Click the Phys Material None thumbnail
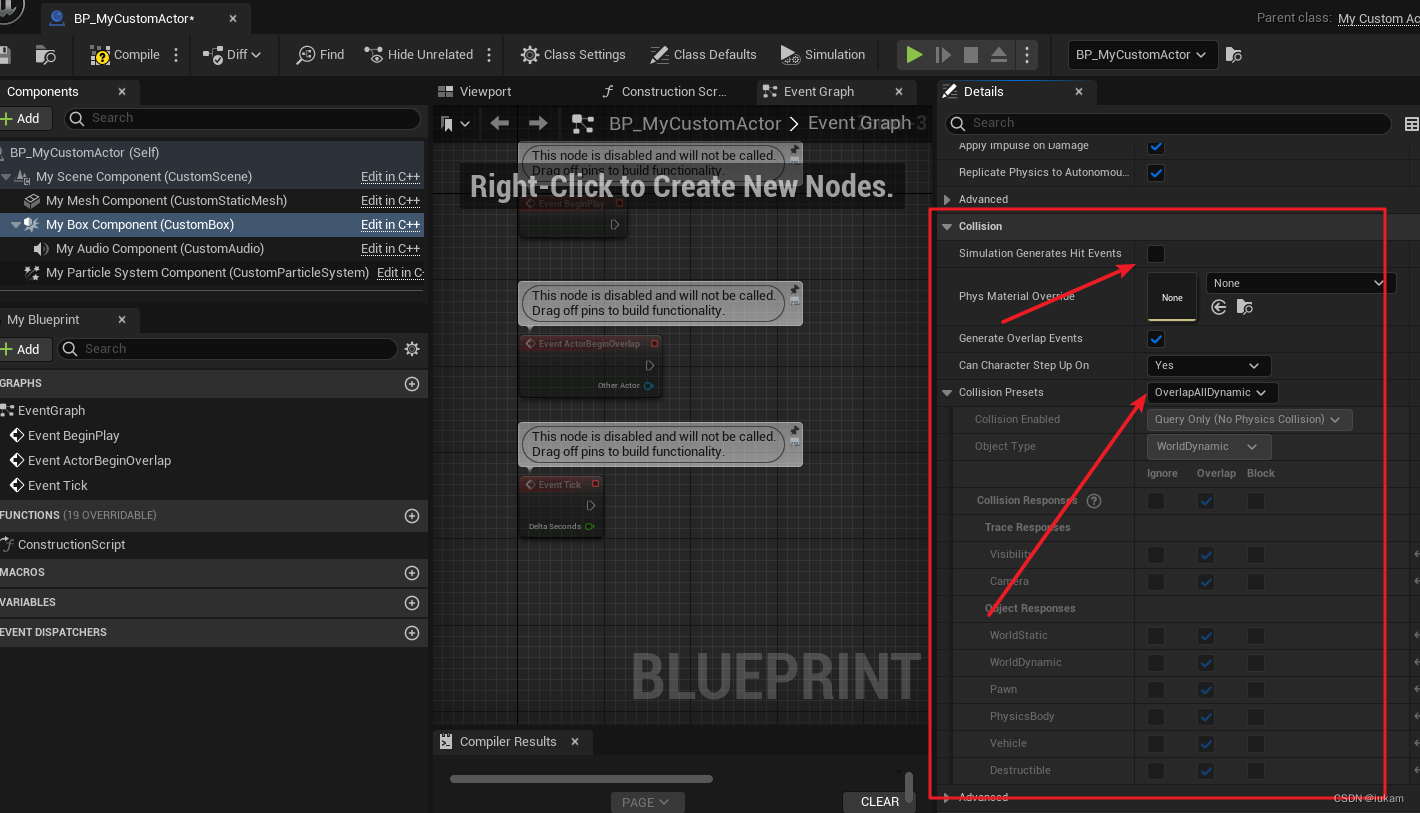Image resolution: width=1420 pixels, height=813 pixels. 1172,297
